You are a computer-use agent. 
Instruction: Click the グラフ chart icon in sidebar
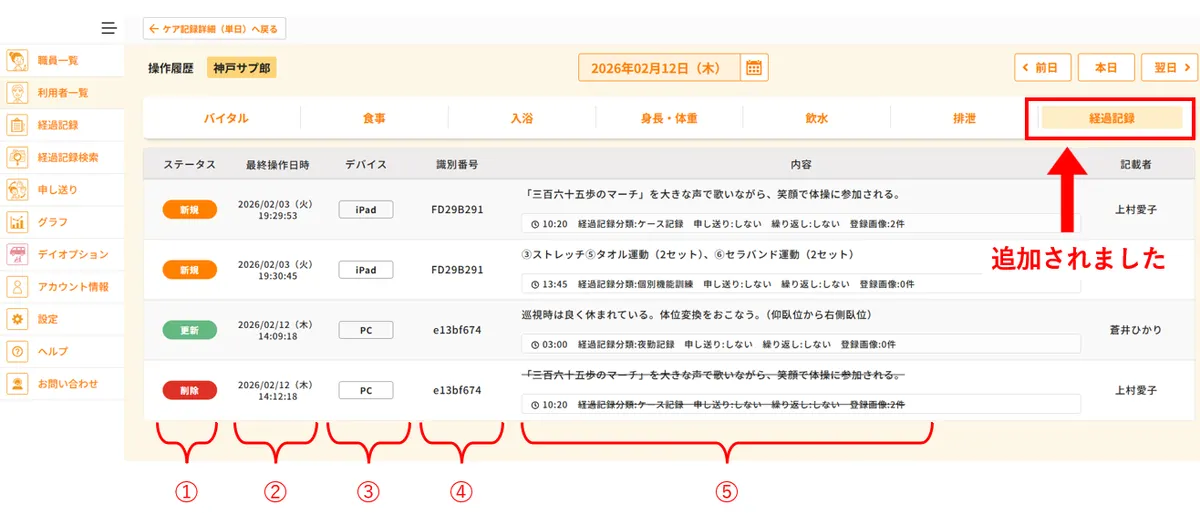17,222
